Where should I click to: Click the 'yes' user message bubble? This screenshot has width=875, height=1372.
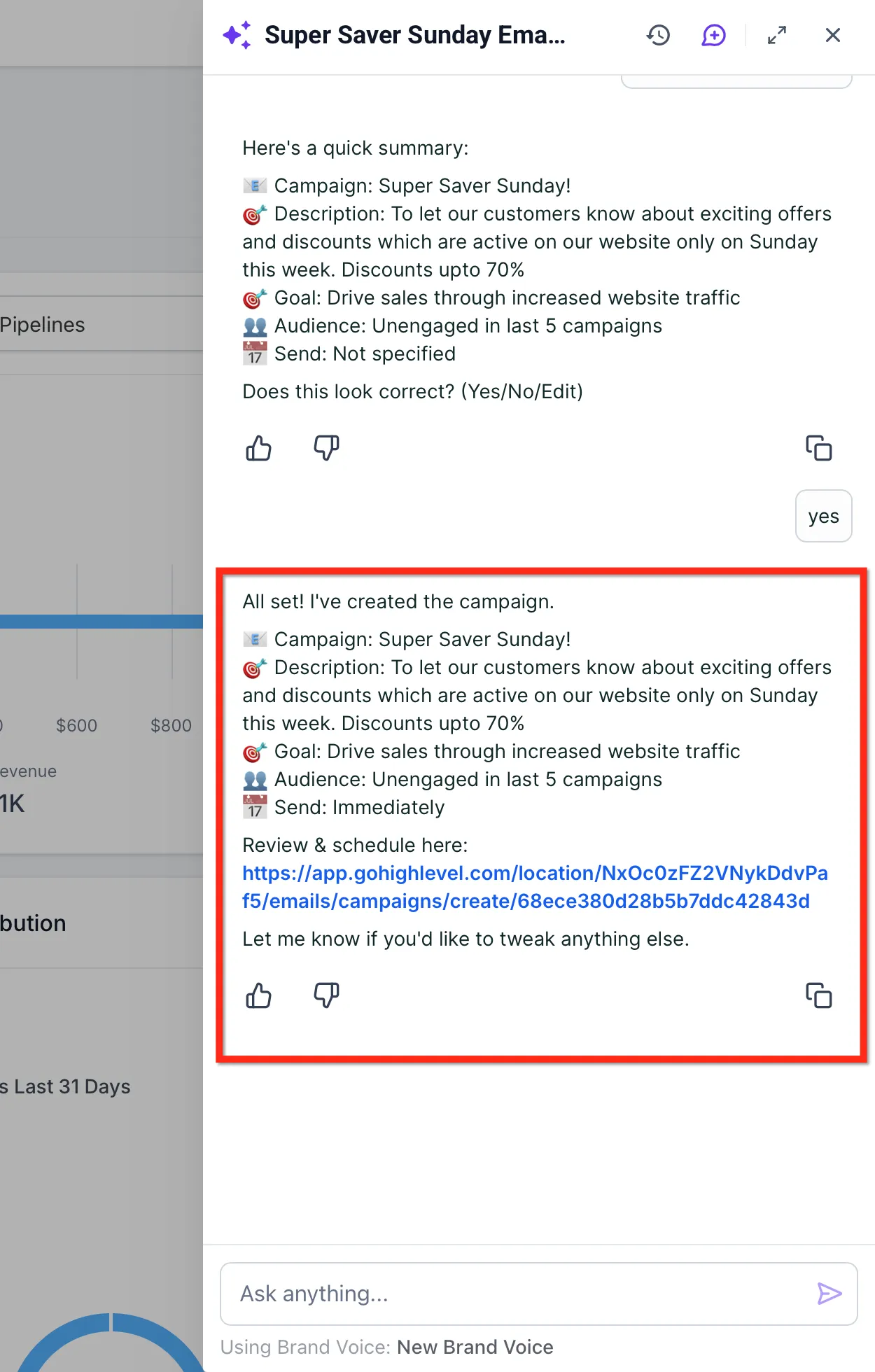(x=823, y=516)
